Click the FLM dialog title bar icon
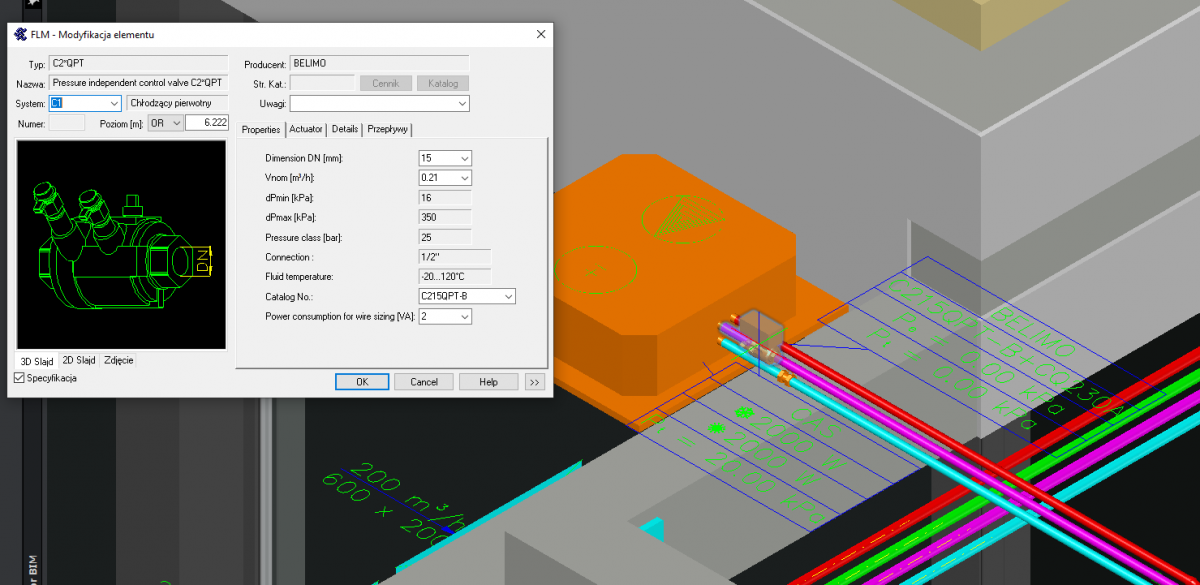This screenshot has width=1200, height=585. [20, 35]
